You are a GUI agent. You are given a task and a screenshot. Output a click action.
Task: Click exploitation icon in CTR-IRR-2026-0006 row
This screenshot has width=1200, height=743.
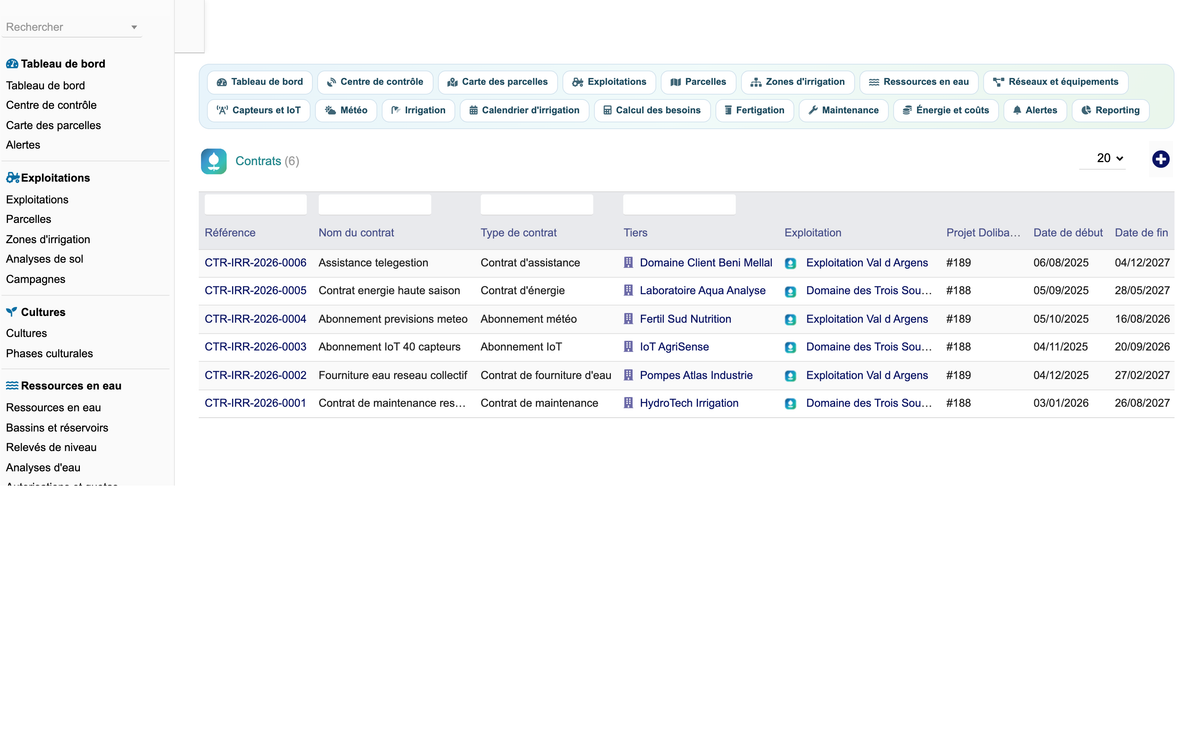click(791, 264)
